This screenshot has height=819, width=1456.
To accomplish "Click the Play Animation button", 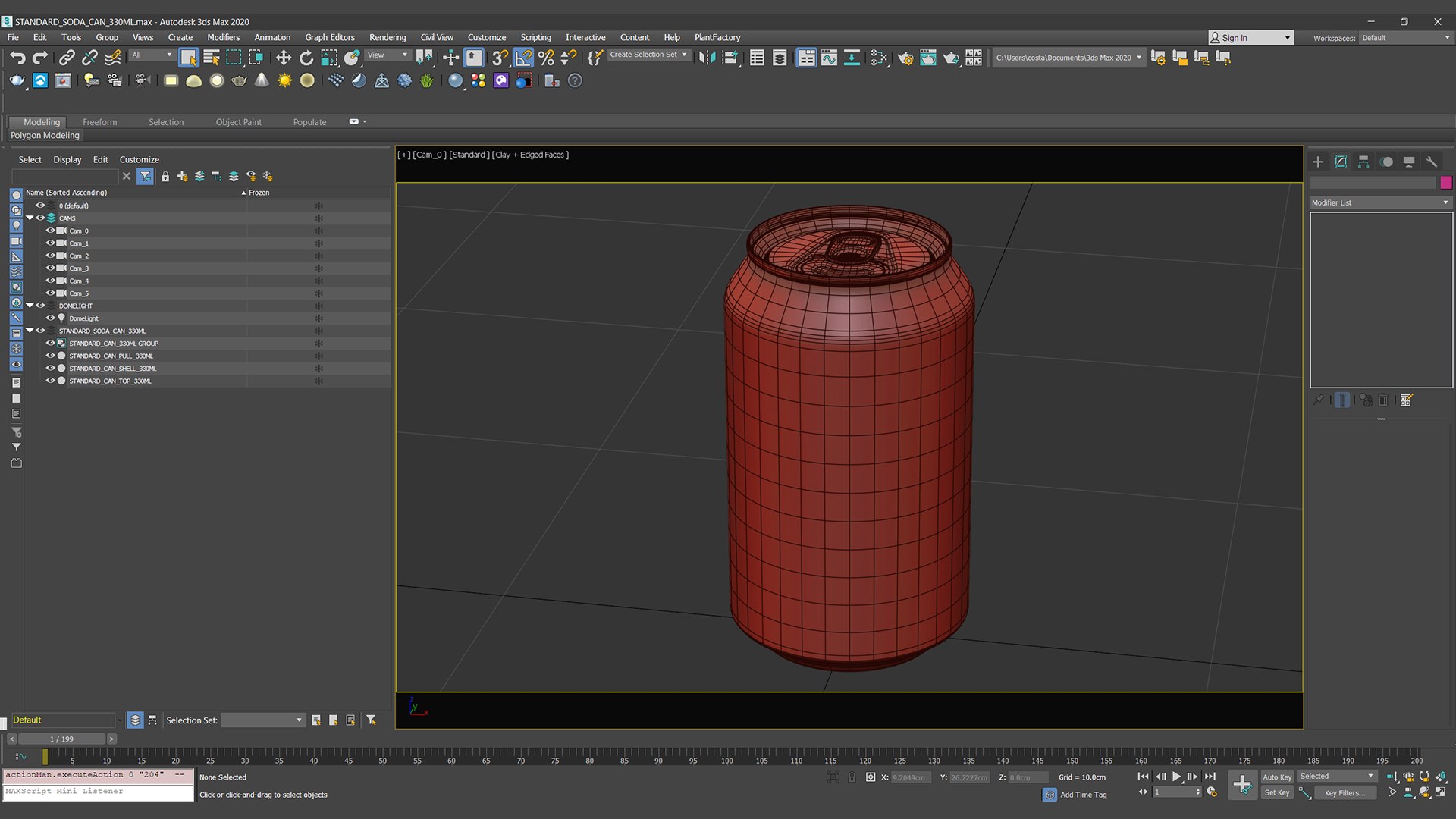I will (1176, 777).
